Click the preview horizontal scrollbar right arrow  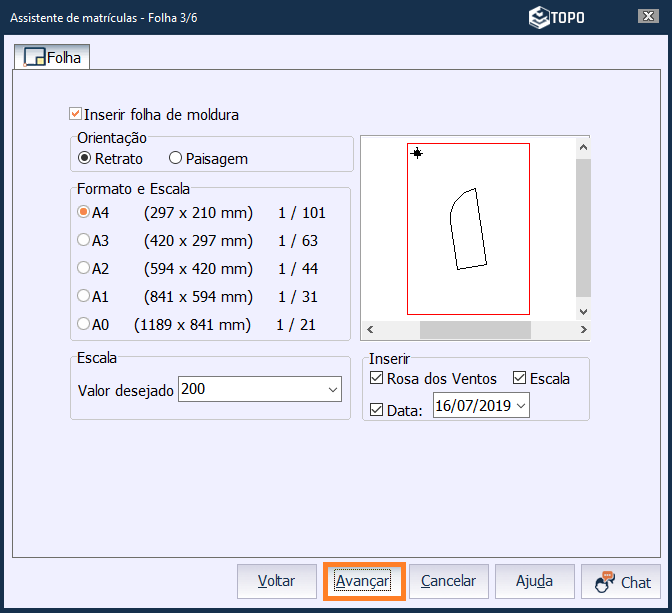point(582,330)
